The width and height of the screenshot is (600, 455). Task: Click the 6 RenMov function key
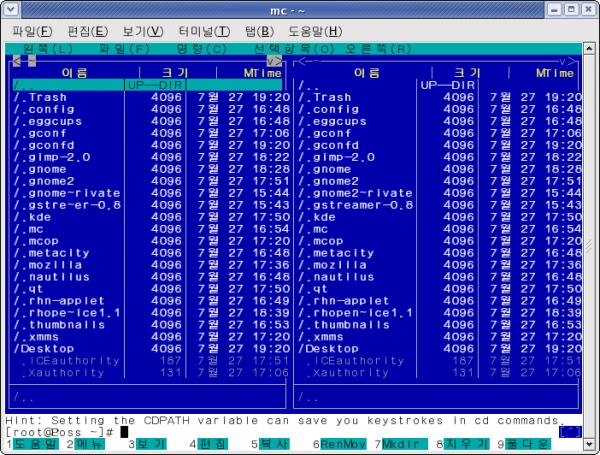click(x=340, y=444)
